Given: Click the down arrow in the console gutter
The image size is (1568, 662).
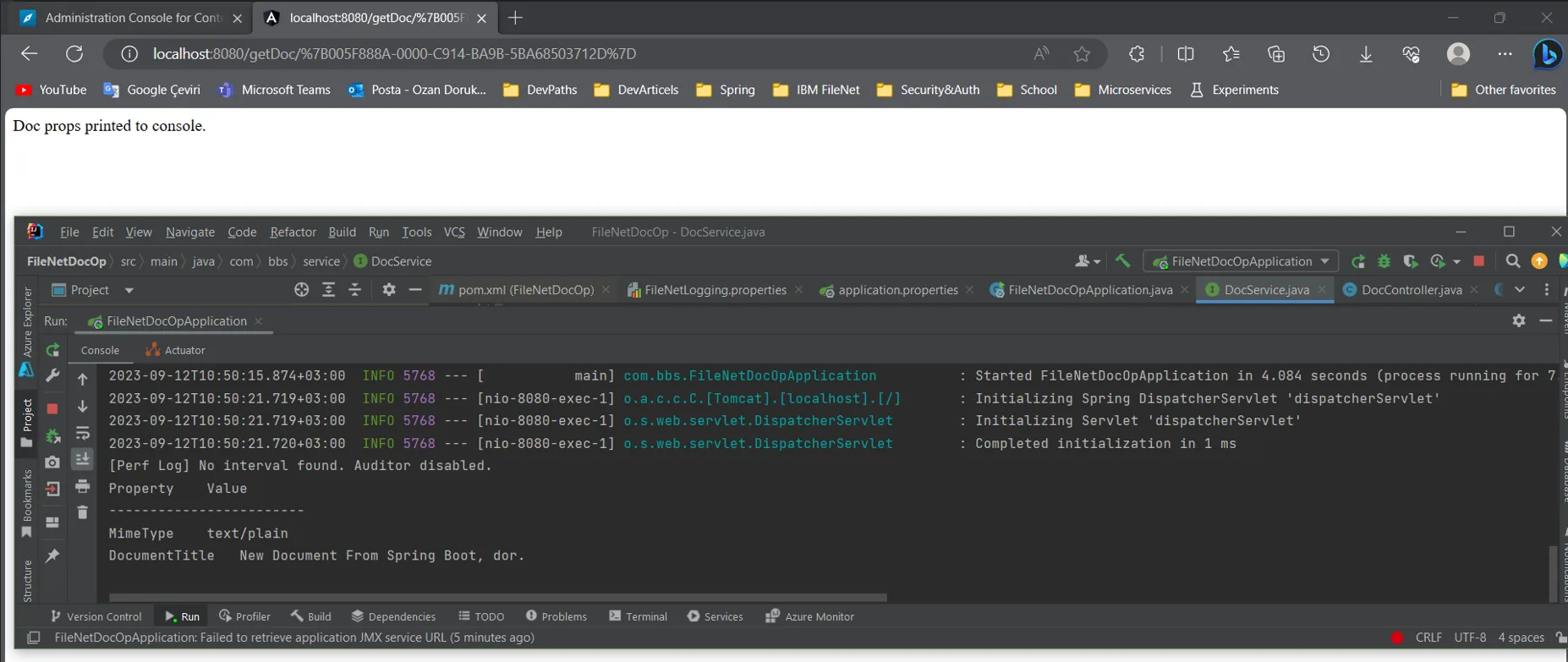Looking at the screenshot, I should pos(83,407).
